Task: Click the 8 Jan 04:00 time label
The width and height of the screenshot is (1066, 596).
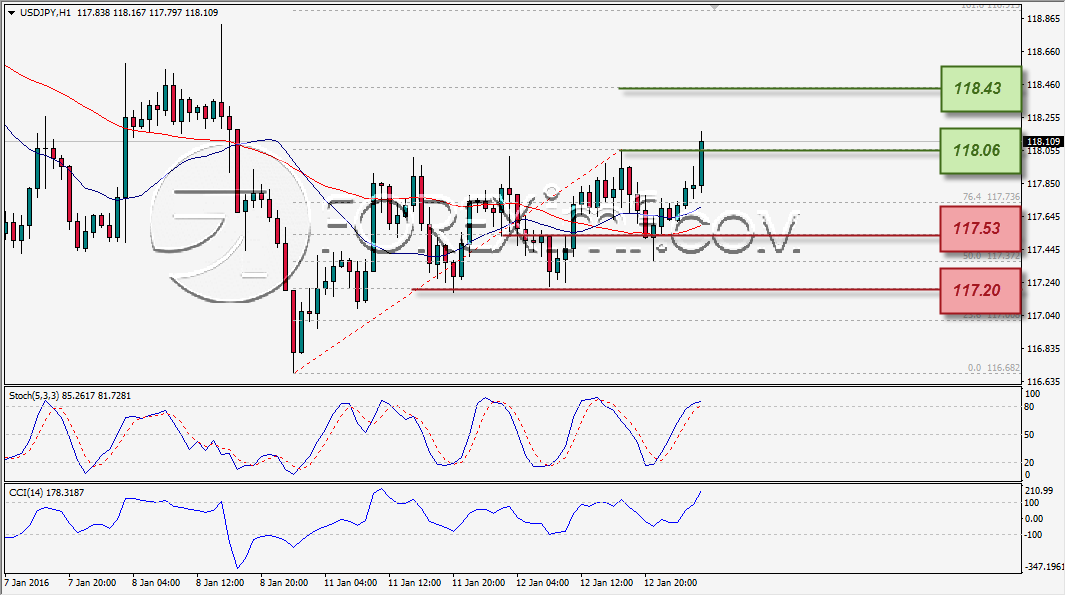Action: click(156, 582)
